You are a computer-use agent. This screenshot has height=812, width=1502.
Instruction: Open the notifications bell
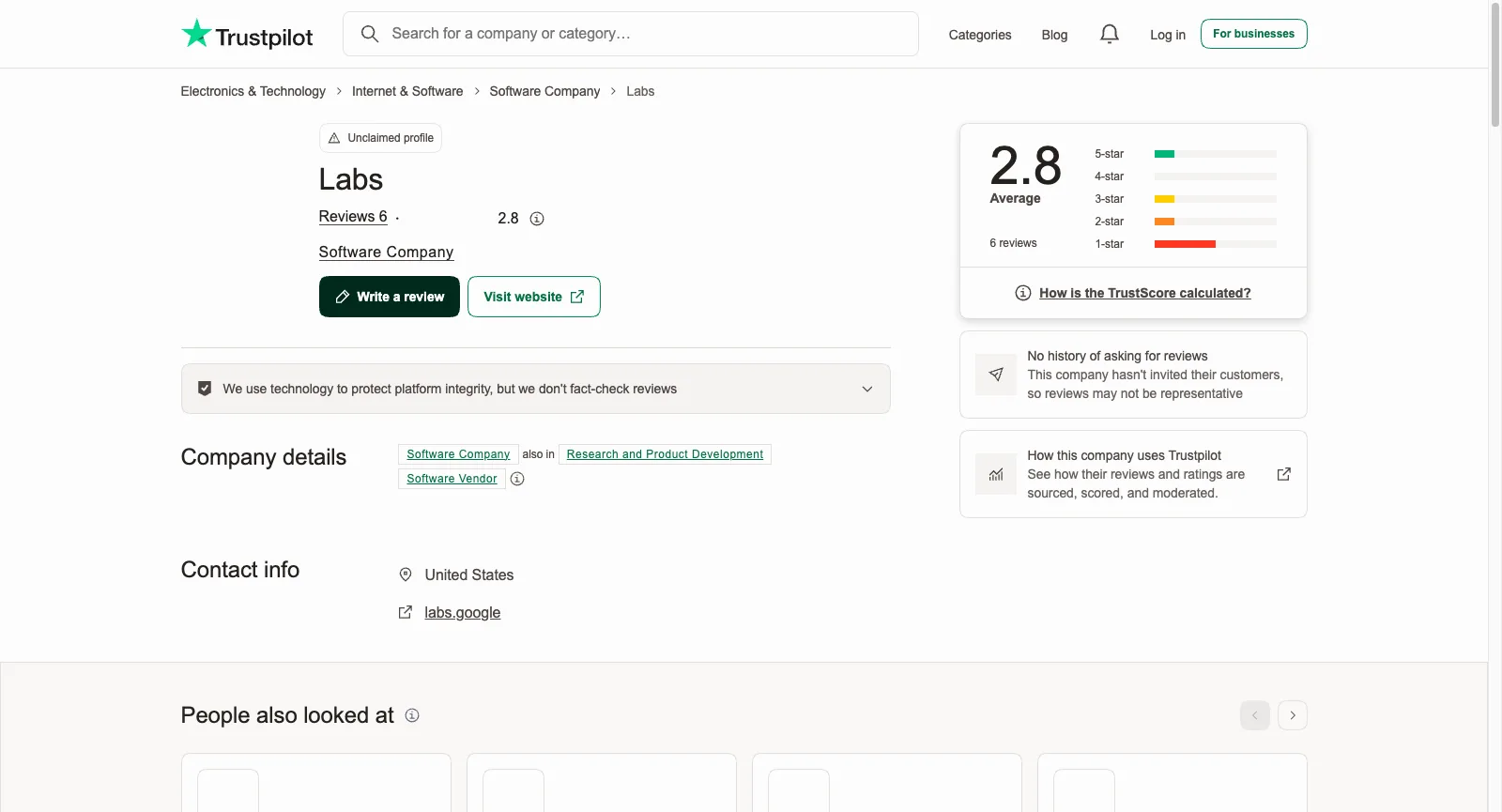1110,35
